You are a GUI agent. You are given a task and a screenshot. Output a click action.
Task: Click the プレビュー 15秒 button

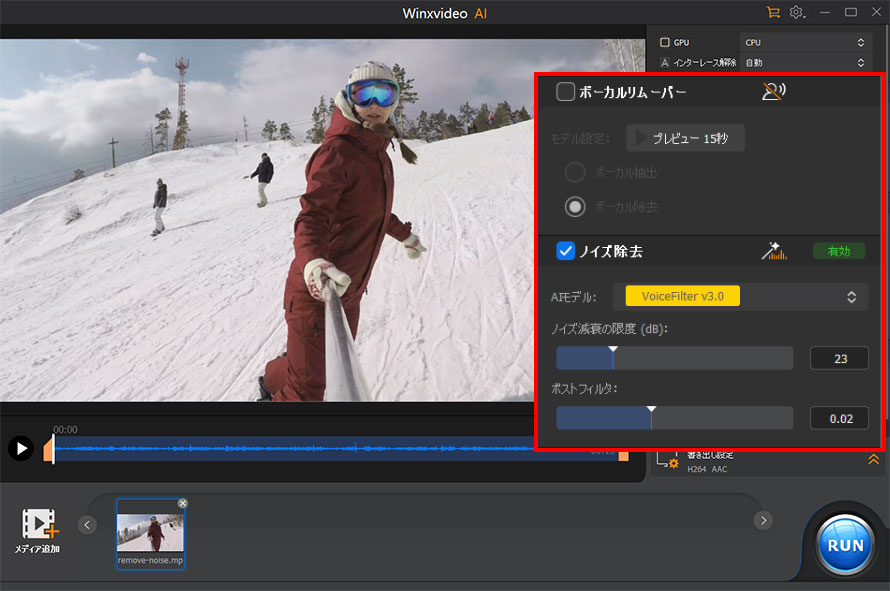pos(686,138)
